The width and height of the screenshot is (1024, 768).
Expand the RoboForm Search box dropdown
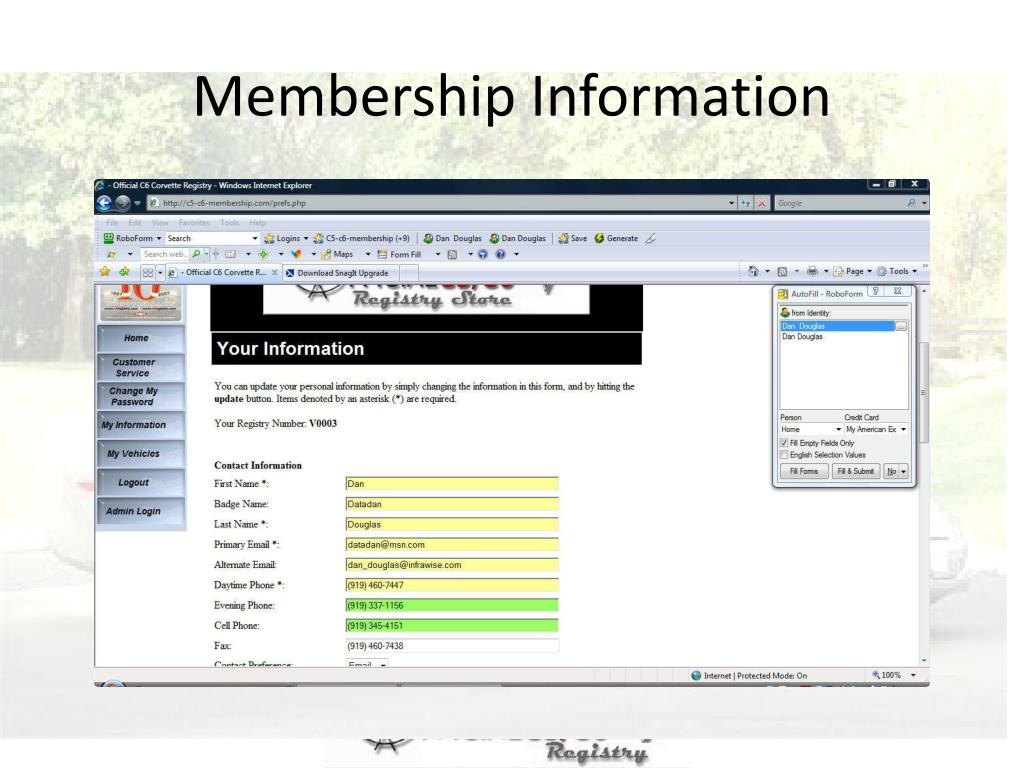[x=255, y=238]
